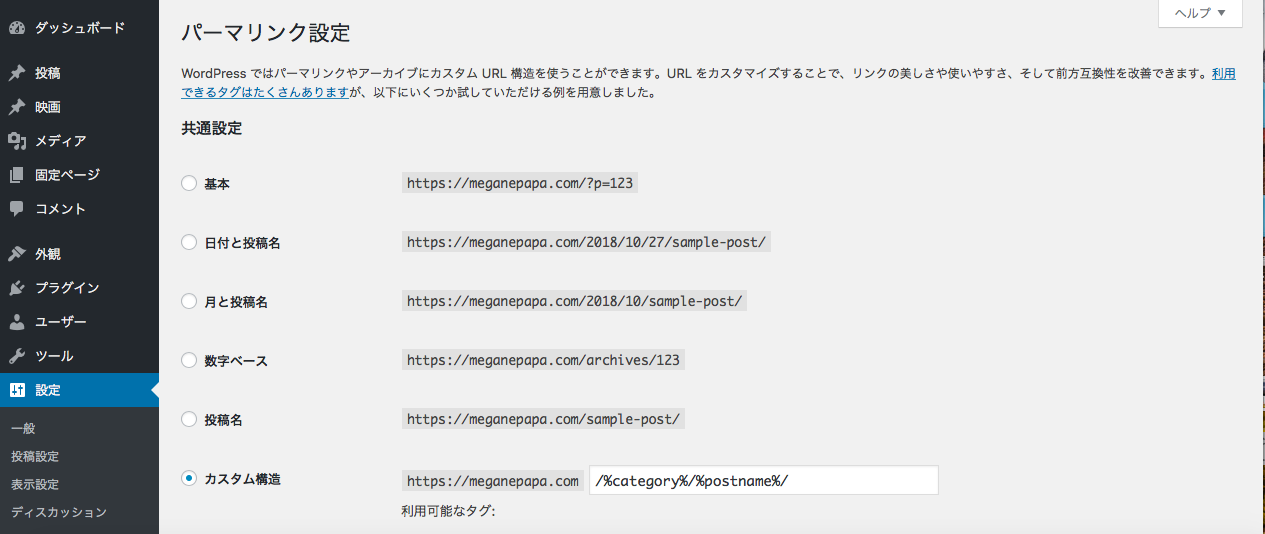Select the 日付と投稿名 radio button

(189, 243)
